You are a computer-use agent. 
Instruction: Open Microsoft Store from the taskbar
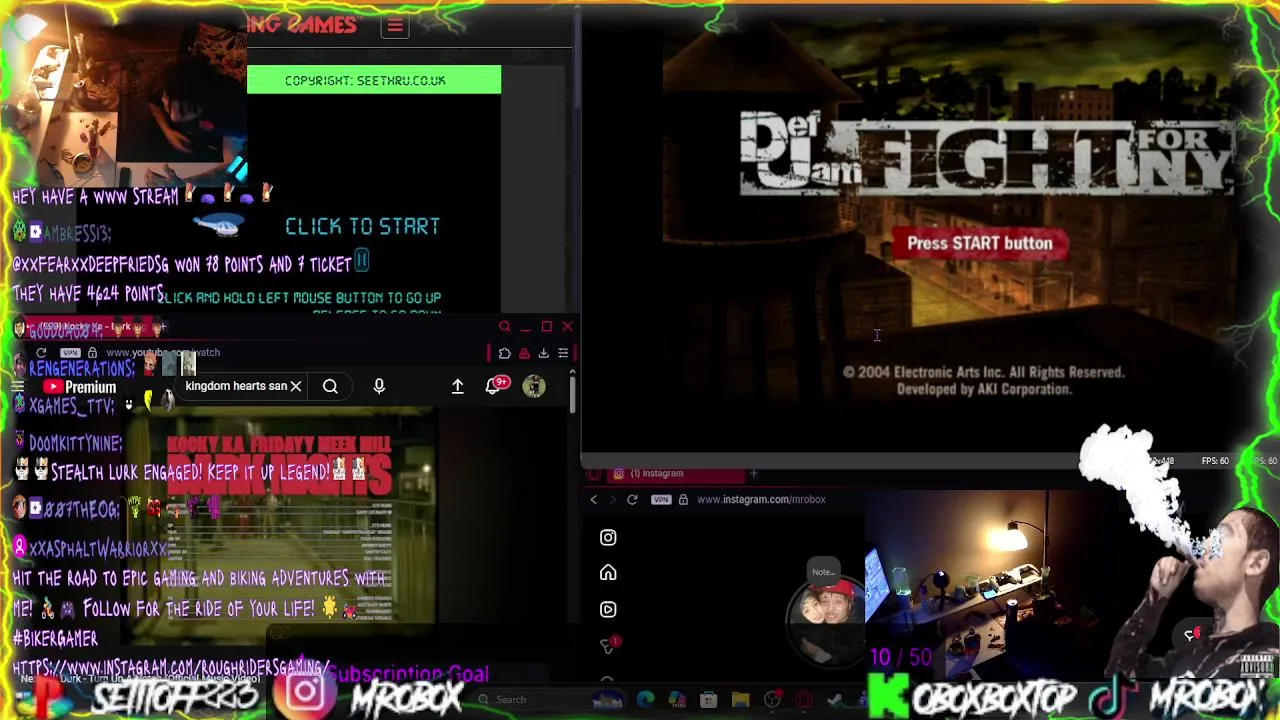[708, 699]
